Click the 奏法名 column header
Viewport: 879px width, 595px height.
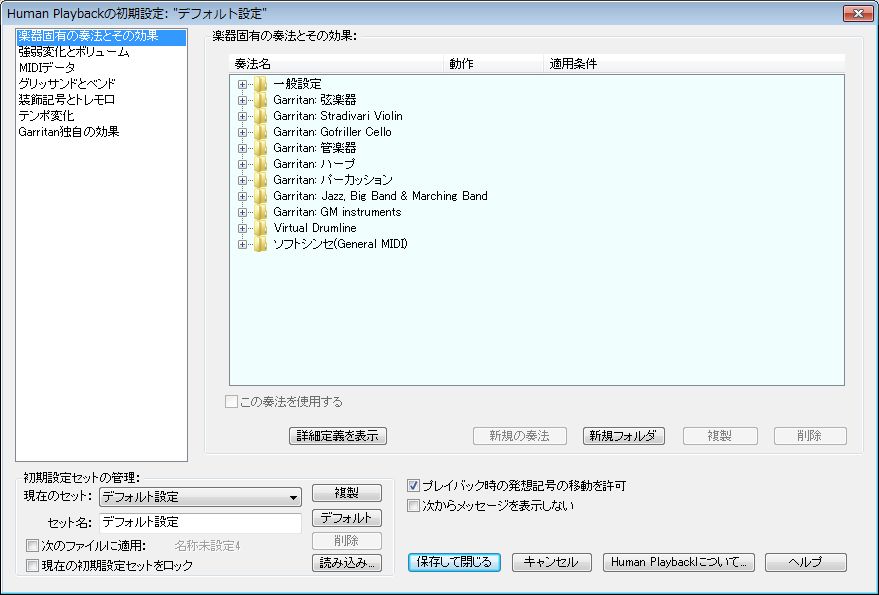pos(336,64)
